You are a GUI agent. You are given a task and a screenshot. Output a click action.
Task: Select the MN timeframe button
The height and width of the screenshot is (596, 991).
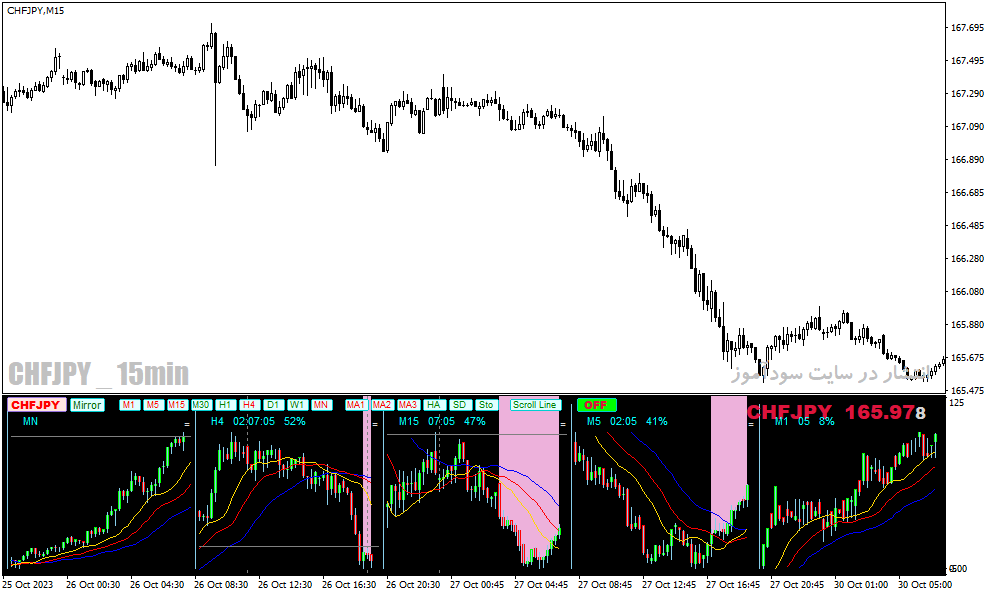321,405
